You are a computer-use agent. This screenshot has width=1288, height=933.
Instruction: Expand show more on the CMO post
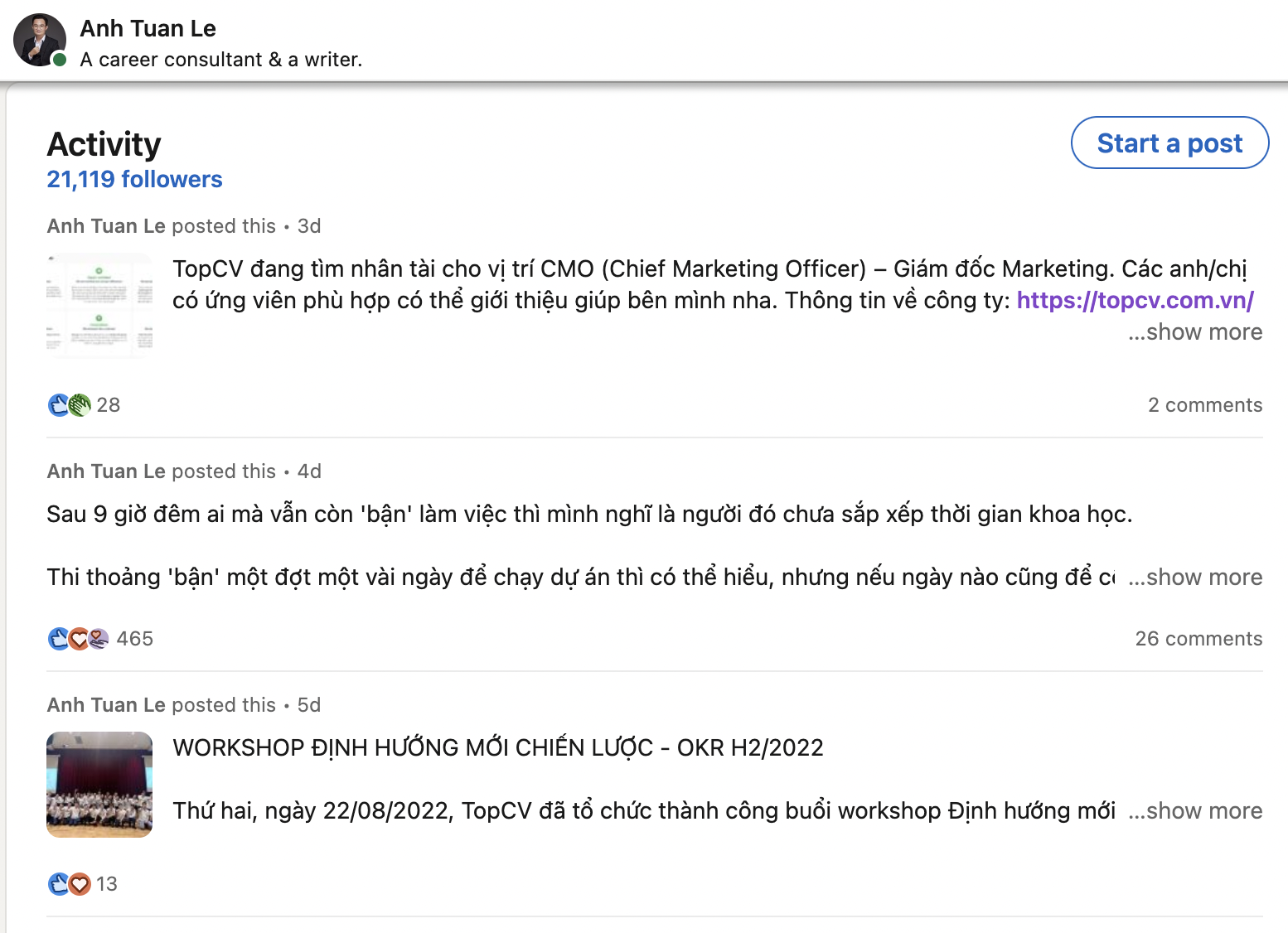[x=1195, y=332]
